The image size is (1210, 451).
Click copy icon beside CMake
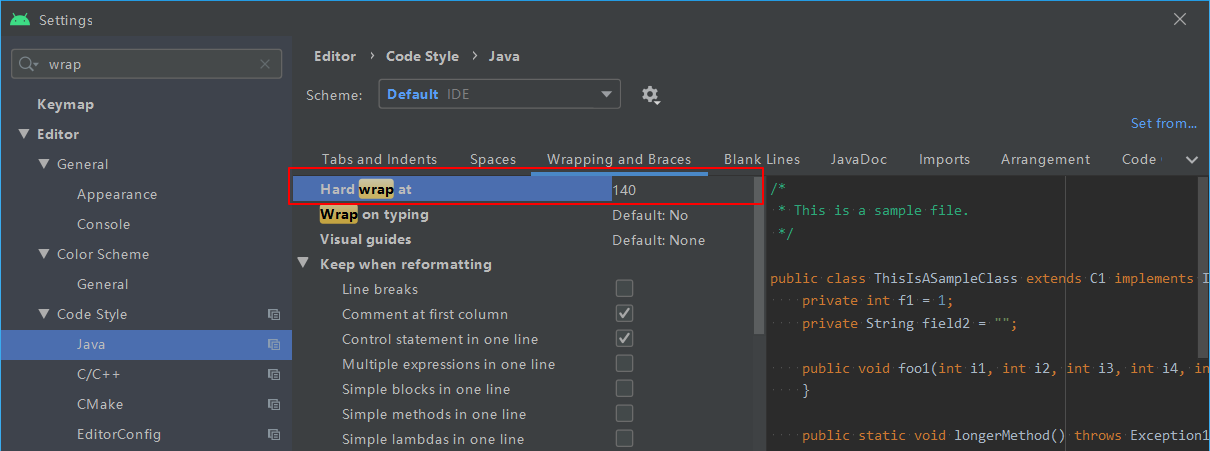pyautogui.click(x=274, y=404)
